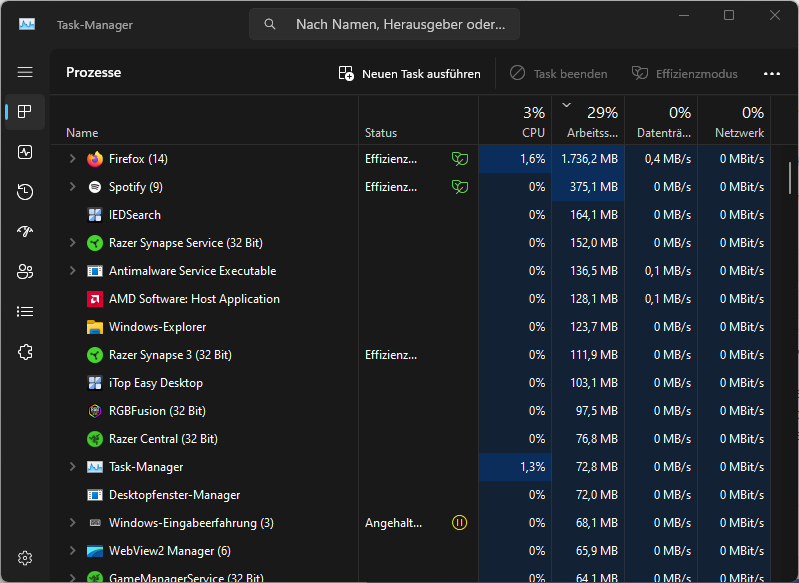The width and height of the screenshot is (799, 583).
Task: Click the Spotify process icon
Action: pyautogui.click(x=95, y=187)
